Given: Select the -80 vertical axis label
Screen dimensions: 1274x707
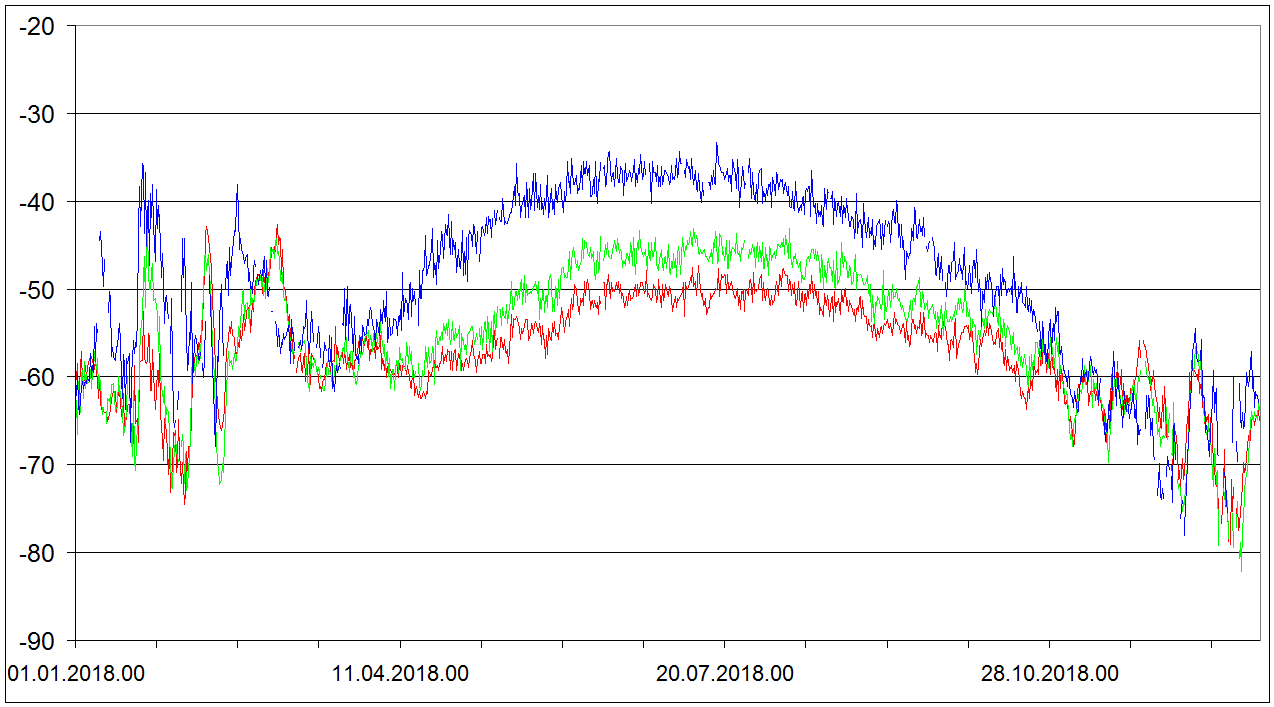Looking at the screenshot, I should (x=38, y=553).
